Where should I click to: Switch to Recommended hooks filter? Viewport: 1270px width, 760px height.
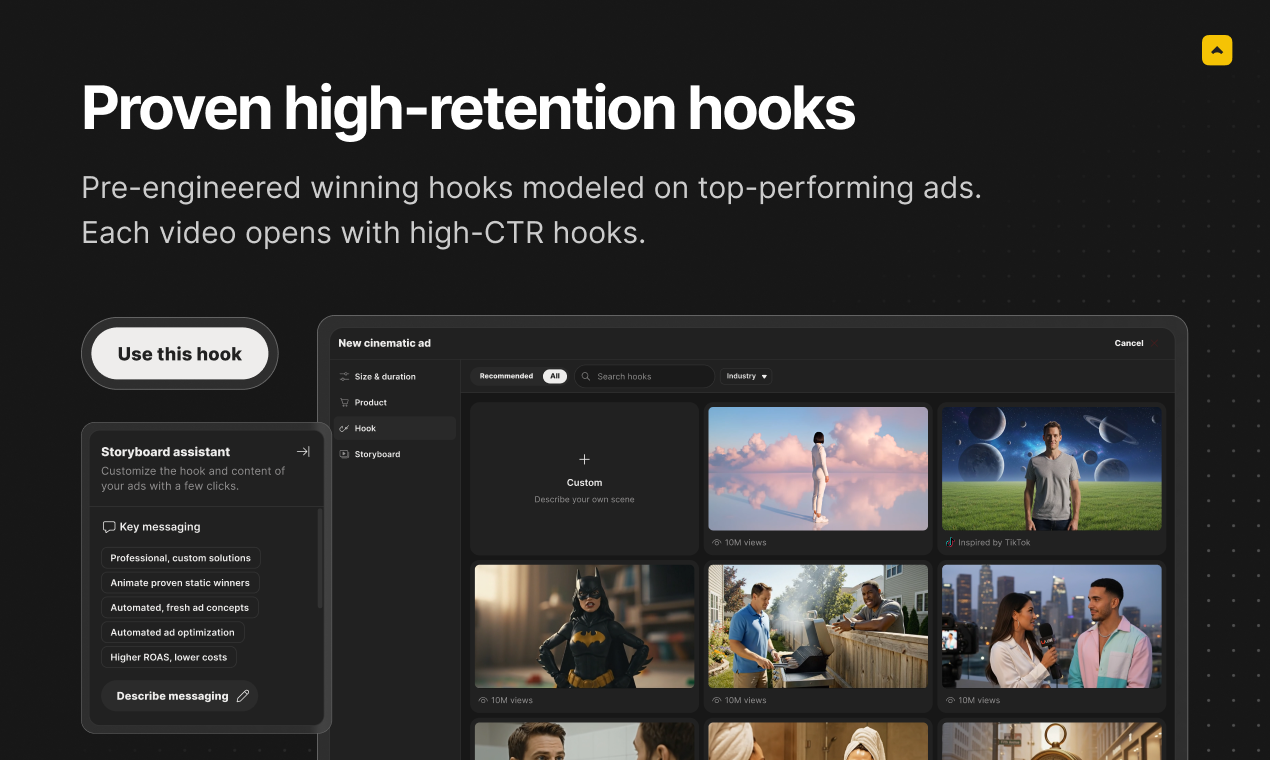[506, 376]
